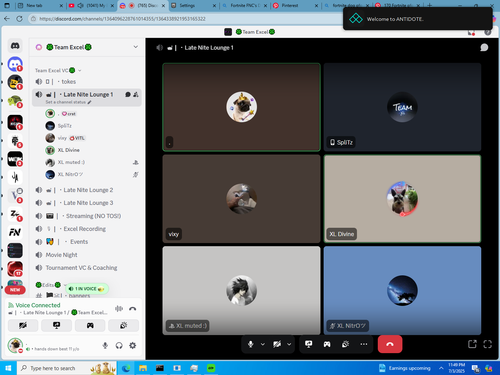Image resolution: width=500 pixels, height=375 pixels.
Task: Select XL Divine in voice member list
Action: coord(91,150)
